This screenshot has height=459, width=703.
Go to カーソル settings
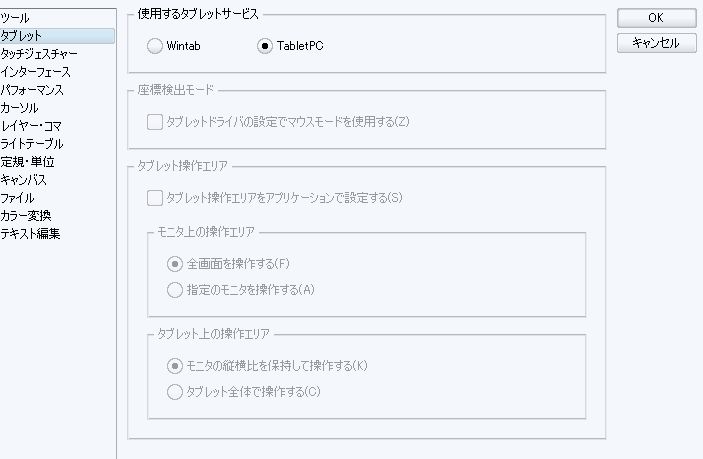point(19,108)
